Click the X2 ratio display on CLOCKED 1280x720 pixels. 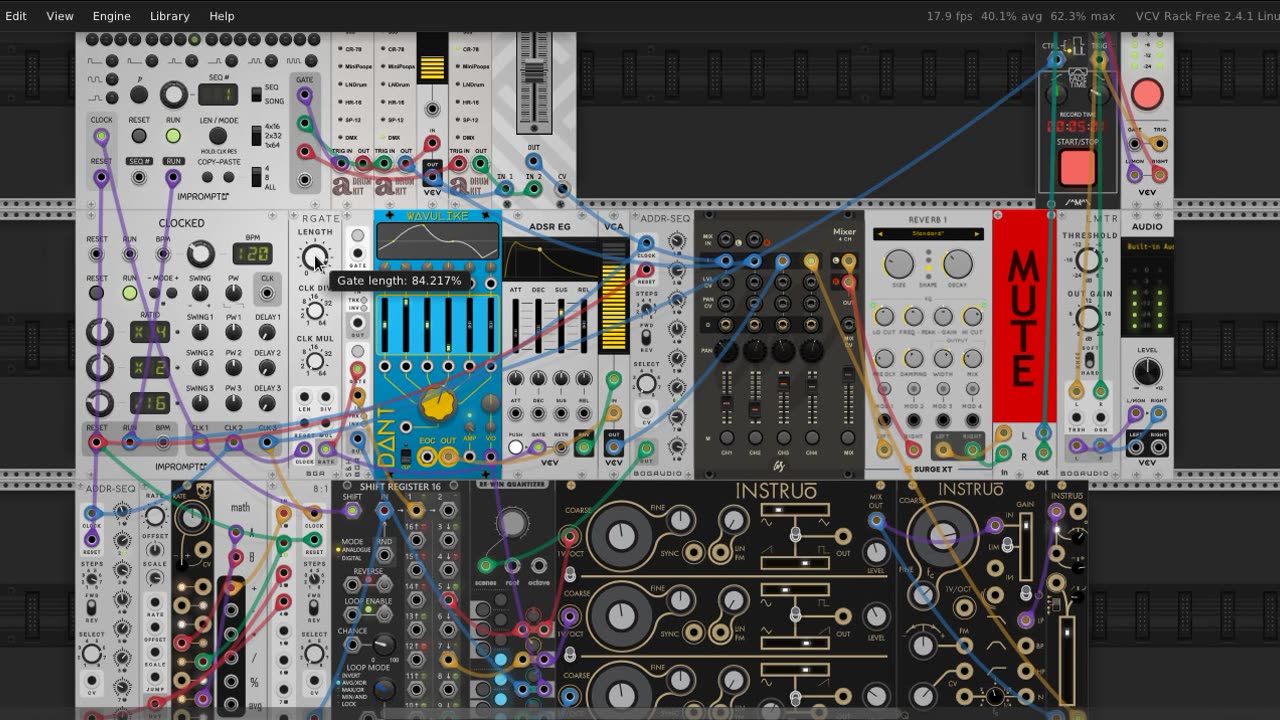[149, 367]
